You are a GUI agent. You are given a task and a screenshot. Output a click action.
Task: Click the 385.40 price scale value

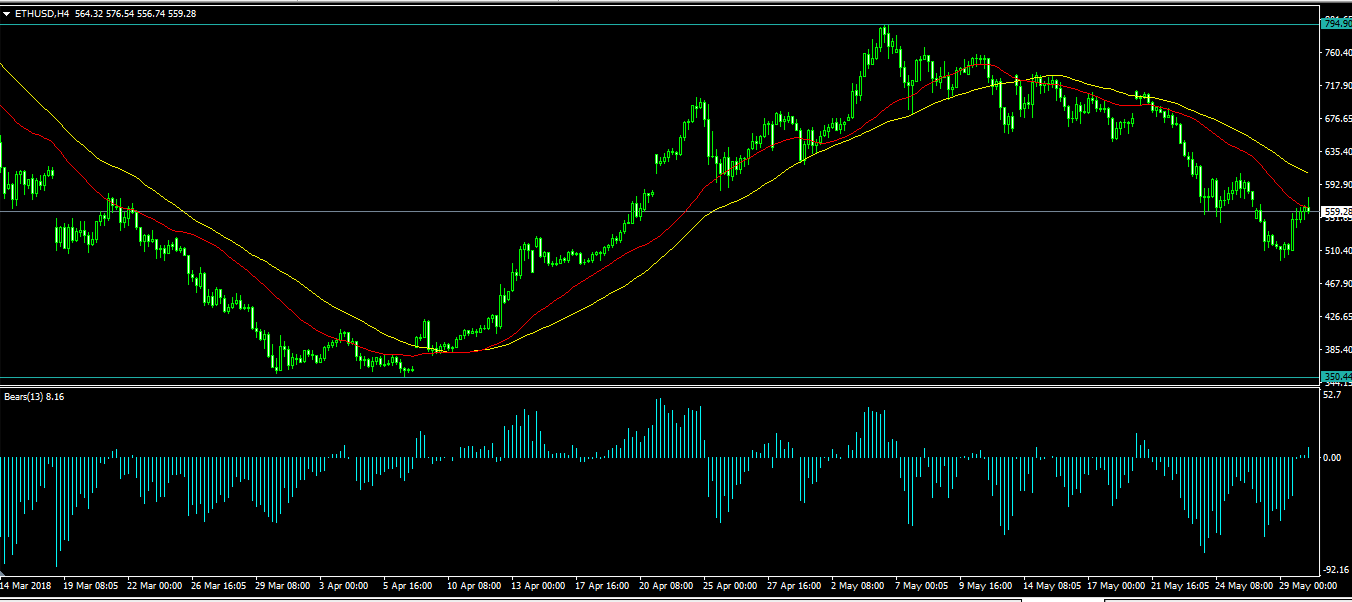(1337, 349)
